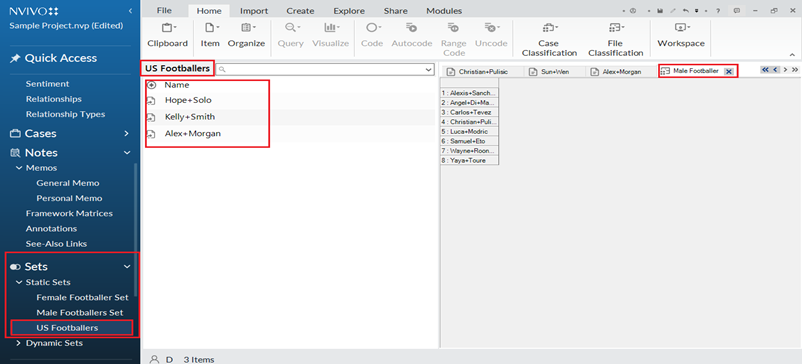Image resolution: width=802 pixels, height=364 pixels.
Task: Collapse the Sets section chevron
Action: click(x=127, y=266)
